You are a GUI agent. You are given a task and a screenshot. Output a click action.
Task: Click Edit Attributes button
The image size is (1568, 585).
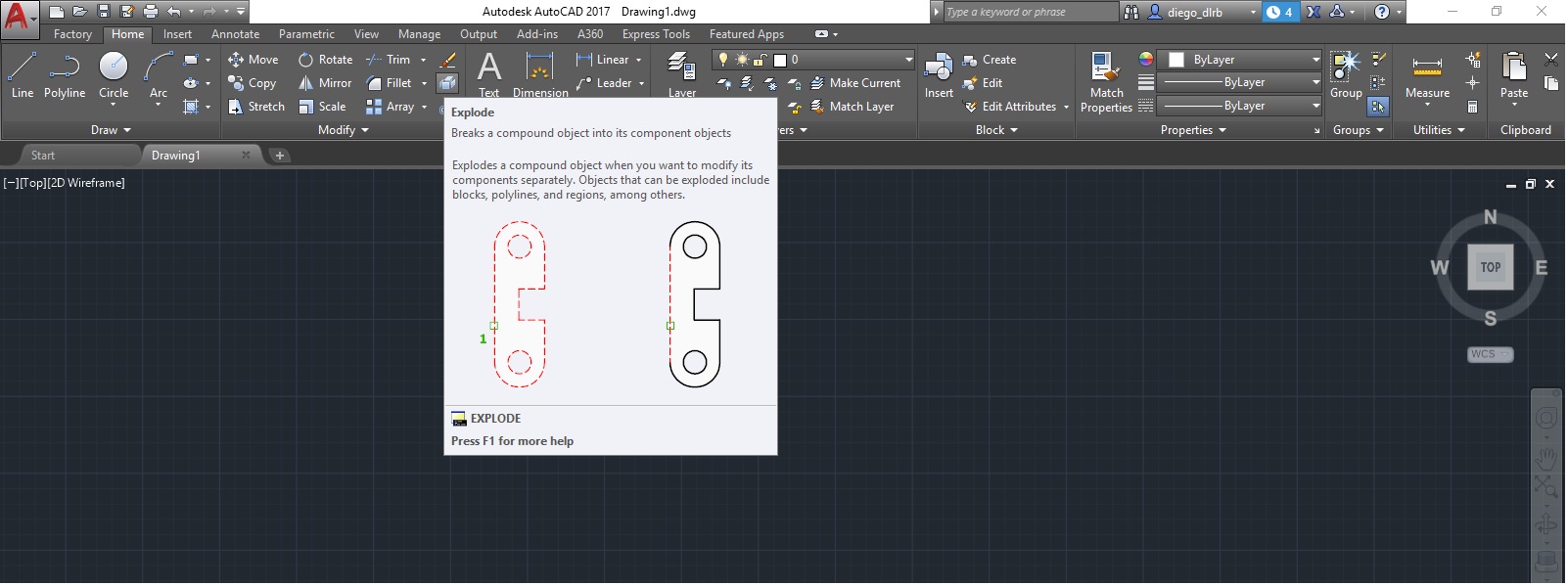click(1016, 107)
